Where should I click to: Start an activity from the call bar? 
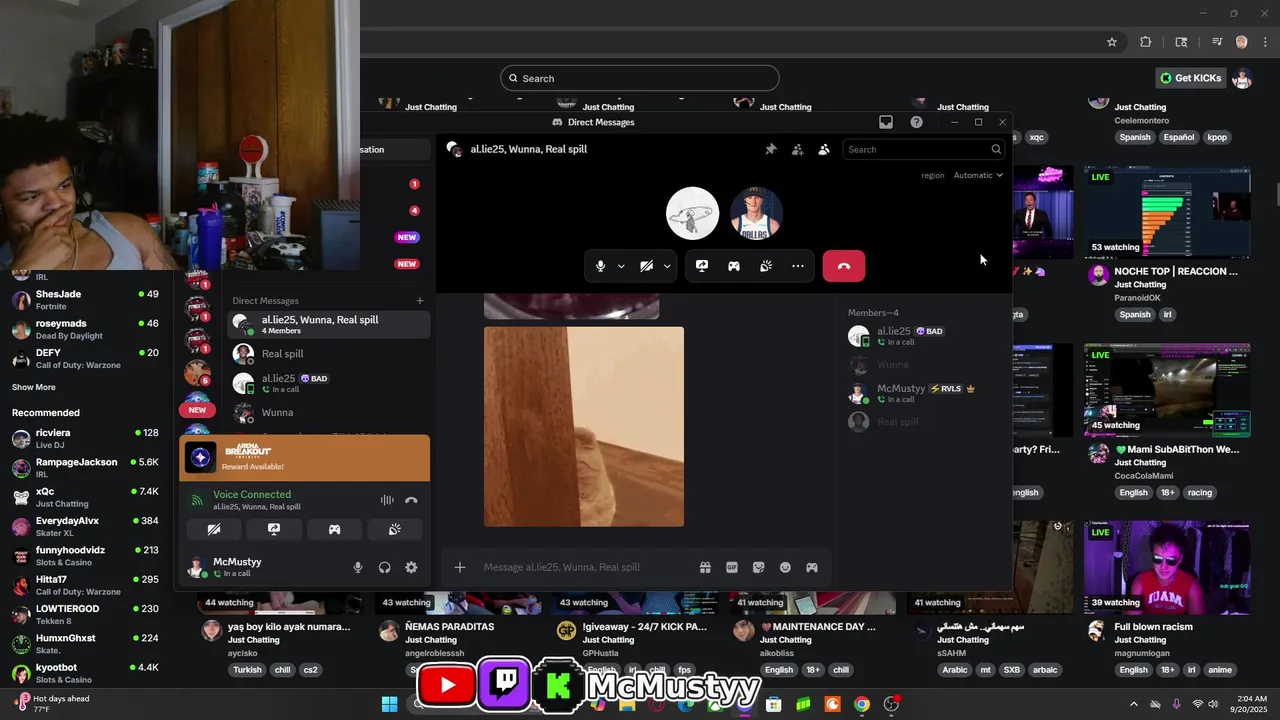[x=734, y=266]
